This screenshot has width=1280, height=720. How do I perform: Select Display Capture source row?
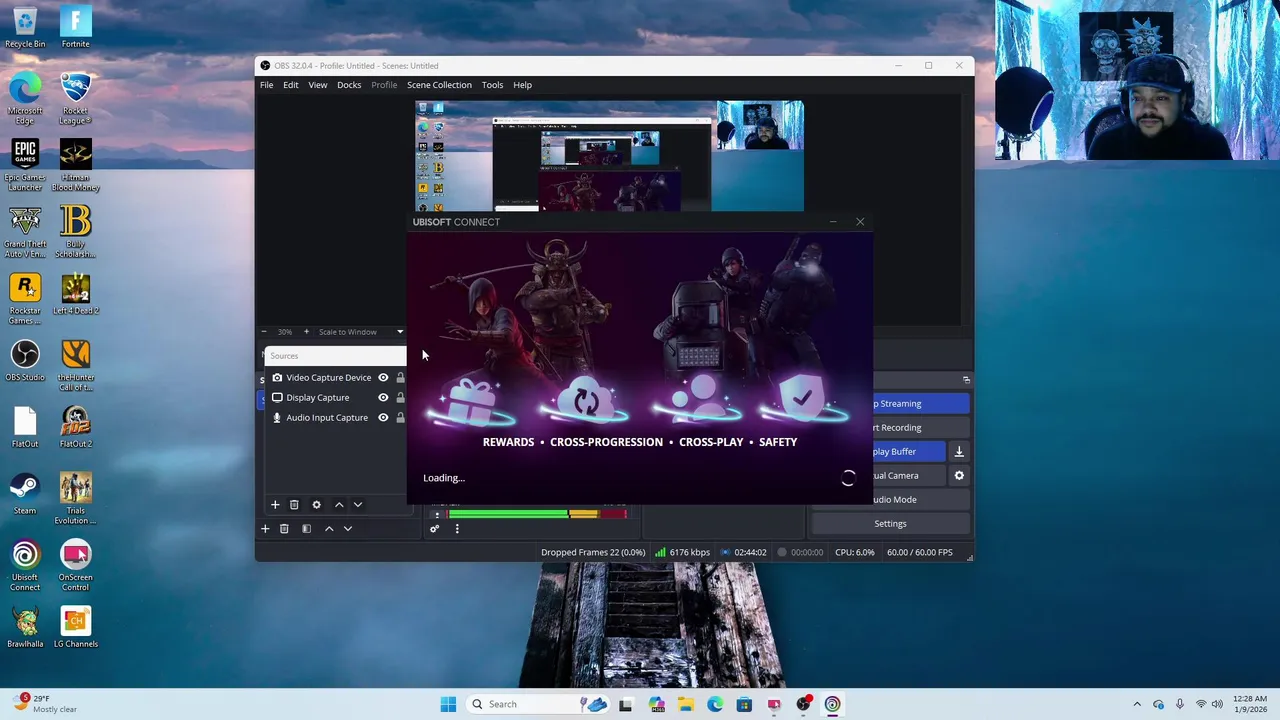pos(336,398)
